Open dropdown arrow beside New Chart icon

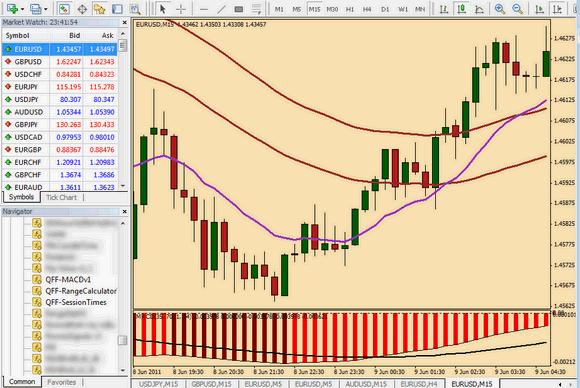[x=22, y=9]
